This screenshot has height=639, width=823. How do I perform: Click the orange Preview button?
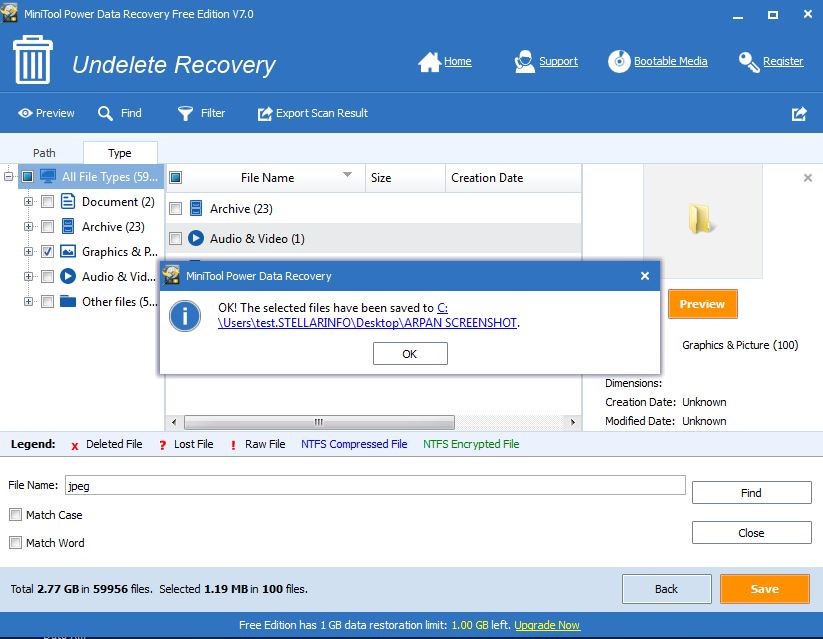(x=702, y=304)
